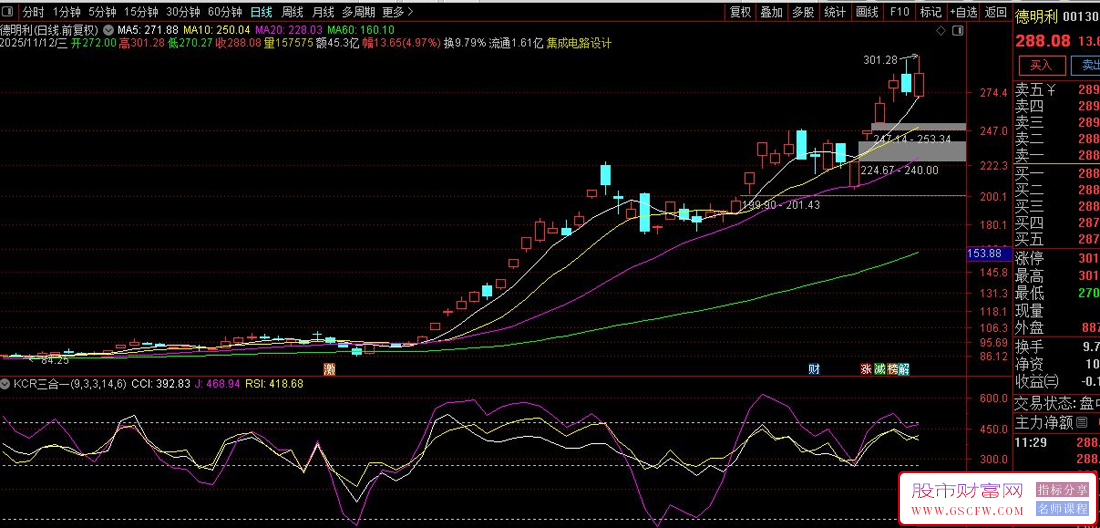1100x528 pixels.
Task: Click the 解 marker icon on timeline
Action: 904,369
